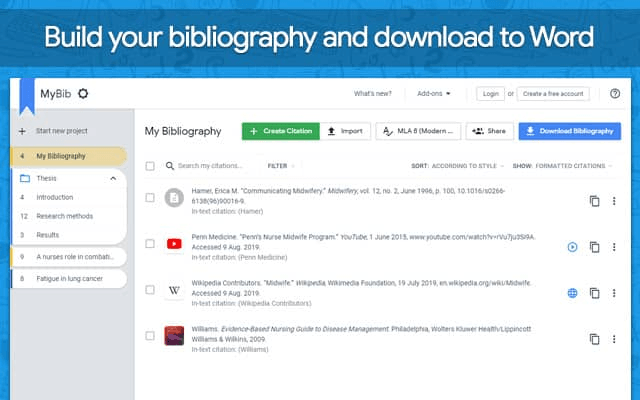Click the Login button

[x=491, y=93]
